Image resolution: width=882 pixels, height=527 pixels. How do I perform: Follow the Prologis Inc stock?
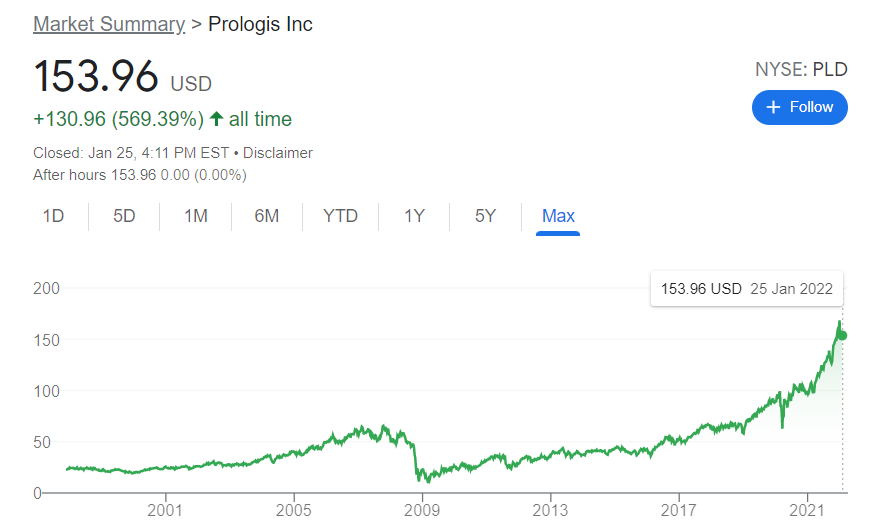799,107
